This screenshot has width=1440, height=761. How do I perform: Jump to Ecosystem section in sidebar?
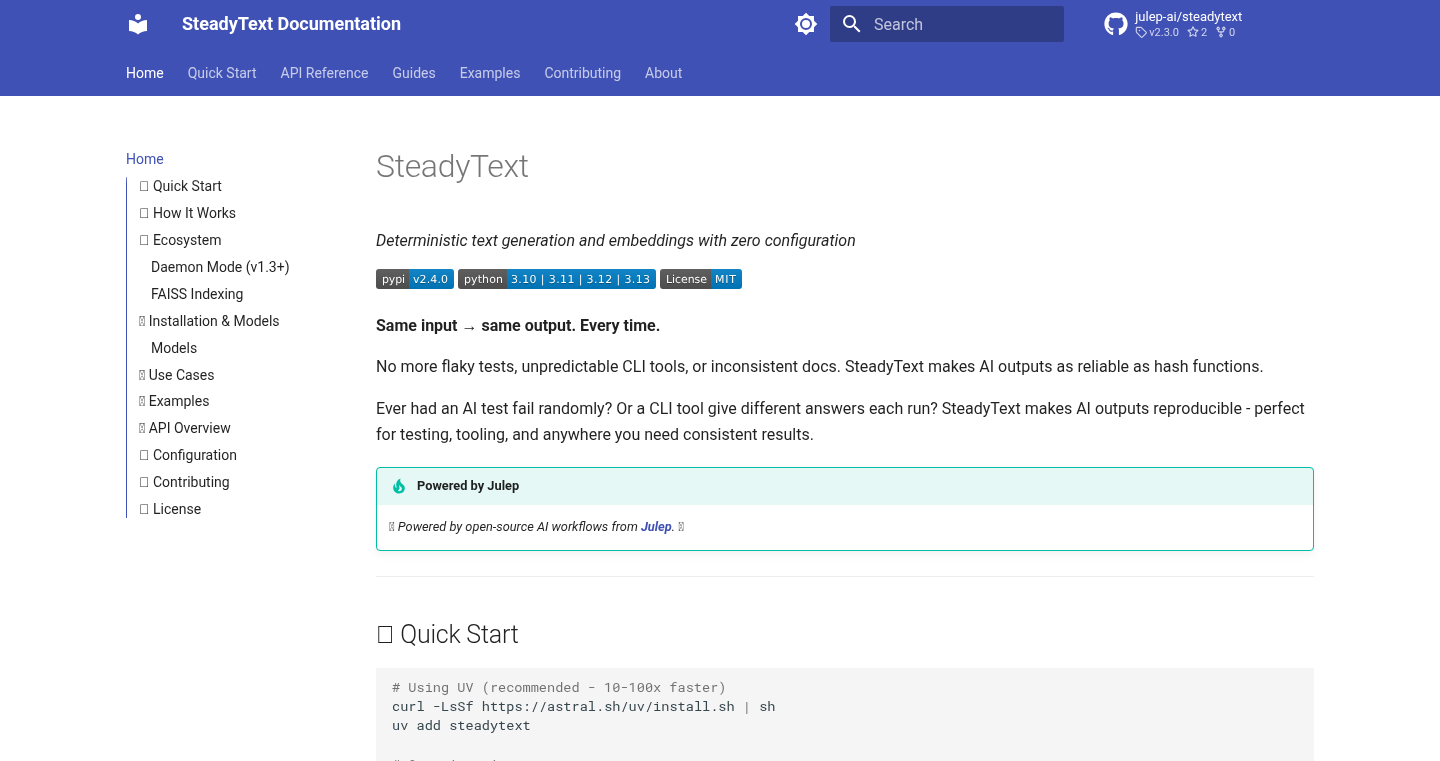181,240
